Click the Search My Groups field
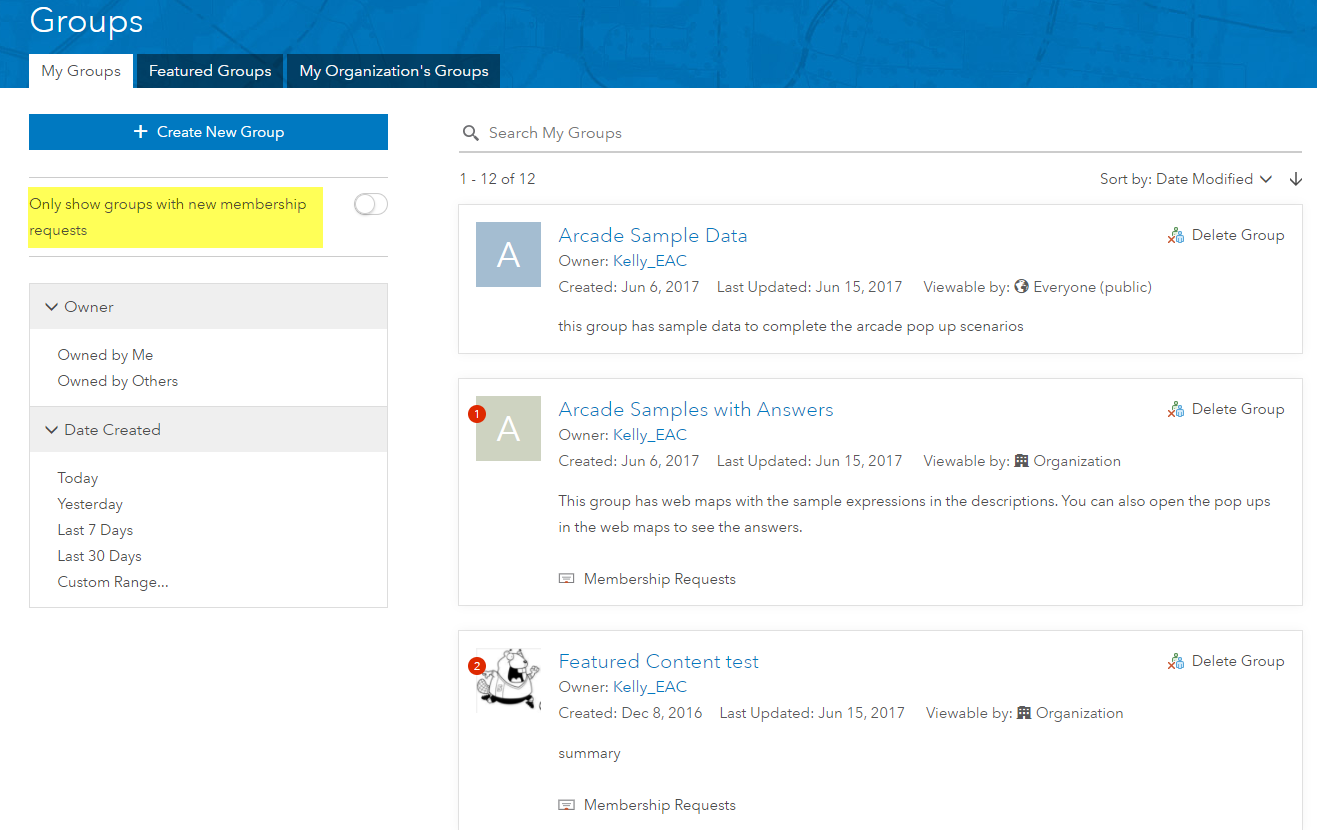Viewport: 1317px width, 830px height. pos(880,133)
